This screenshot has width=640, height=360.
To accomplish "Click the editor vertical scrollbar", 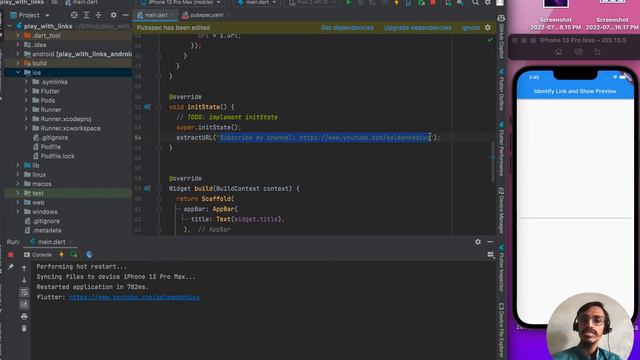I will click(x=493, y=161).
